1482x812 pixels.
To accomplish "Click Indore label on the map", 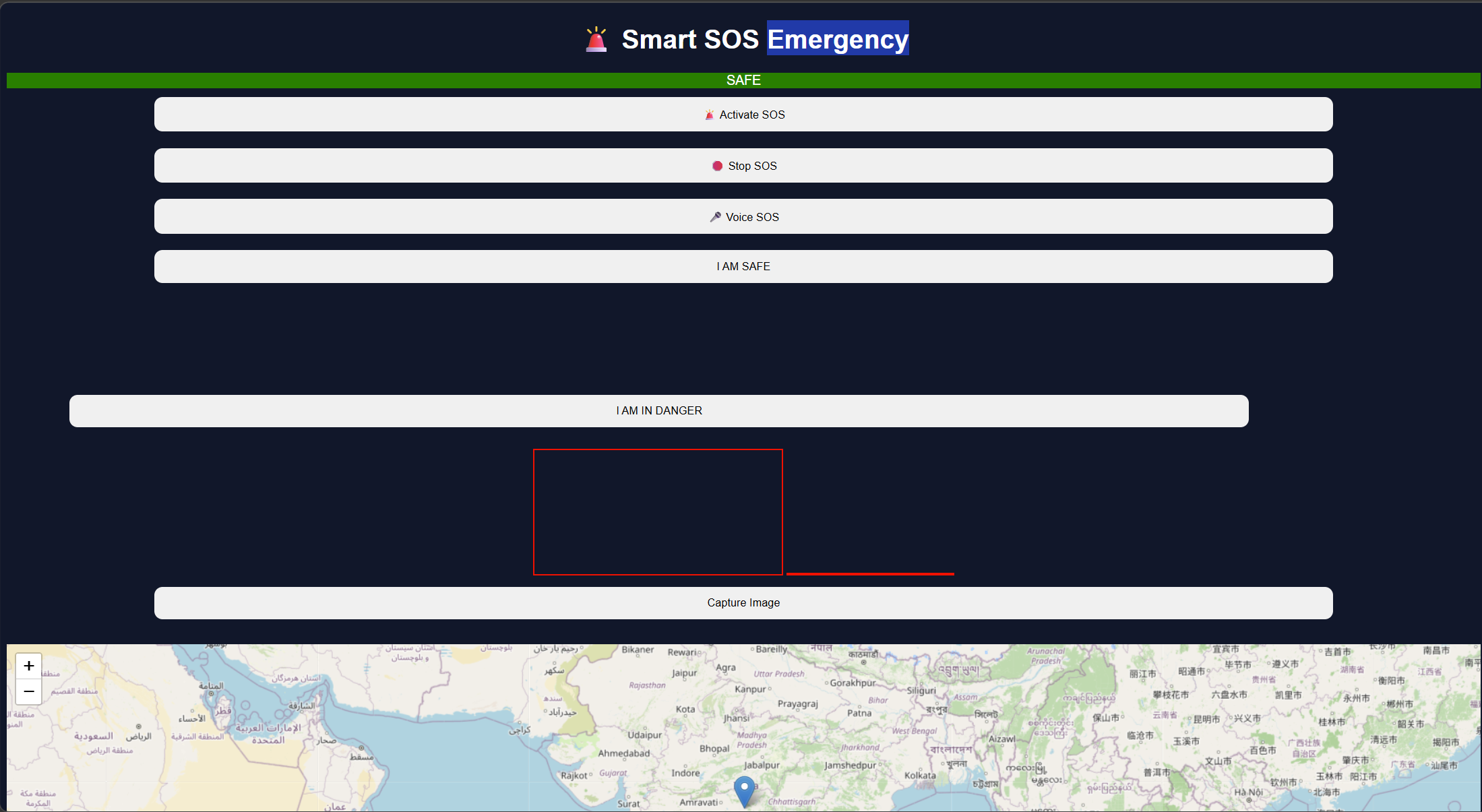I will pos(685,773).
